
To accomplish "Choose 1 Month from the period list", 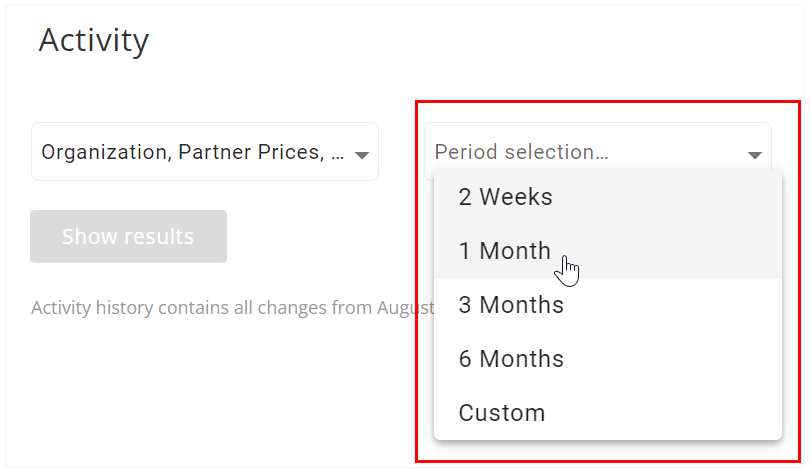I will [x=608, y=251].
